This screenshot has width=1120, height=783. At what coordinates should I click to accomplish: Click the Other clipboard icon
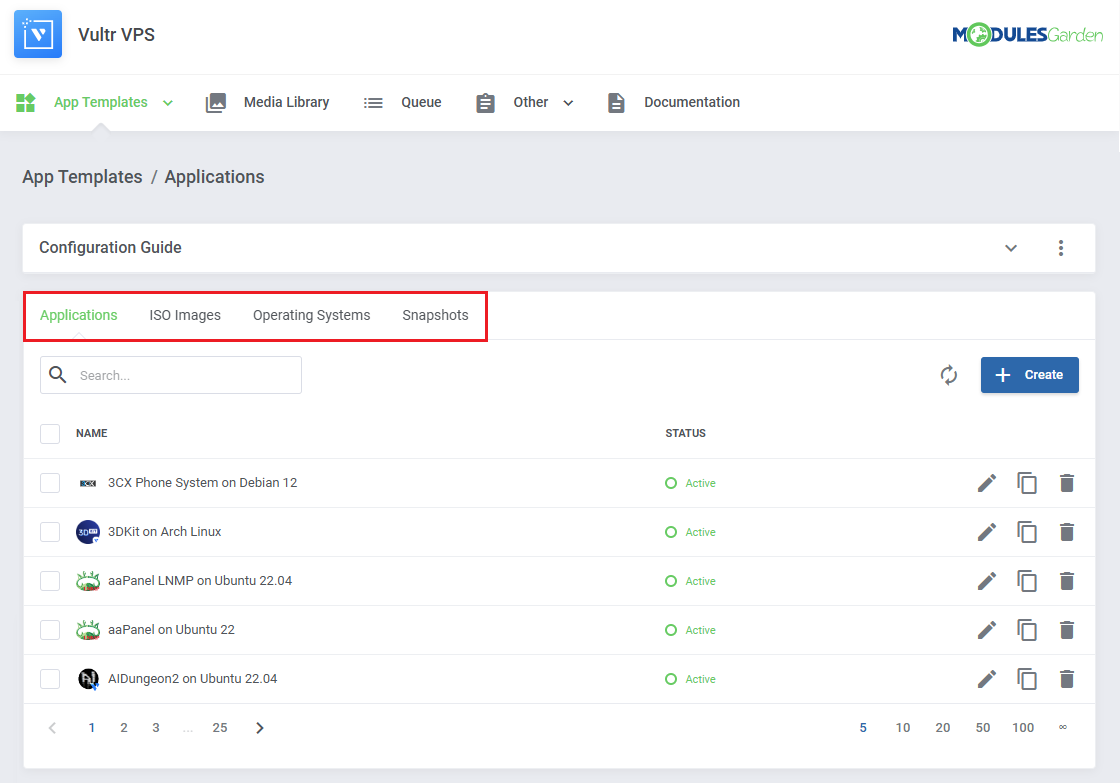pos(485,103)
